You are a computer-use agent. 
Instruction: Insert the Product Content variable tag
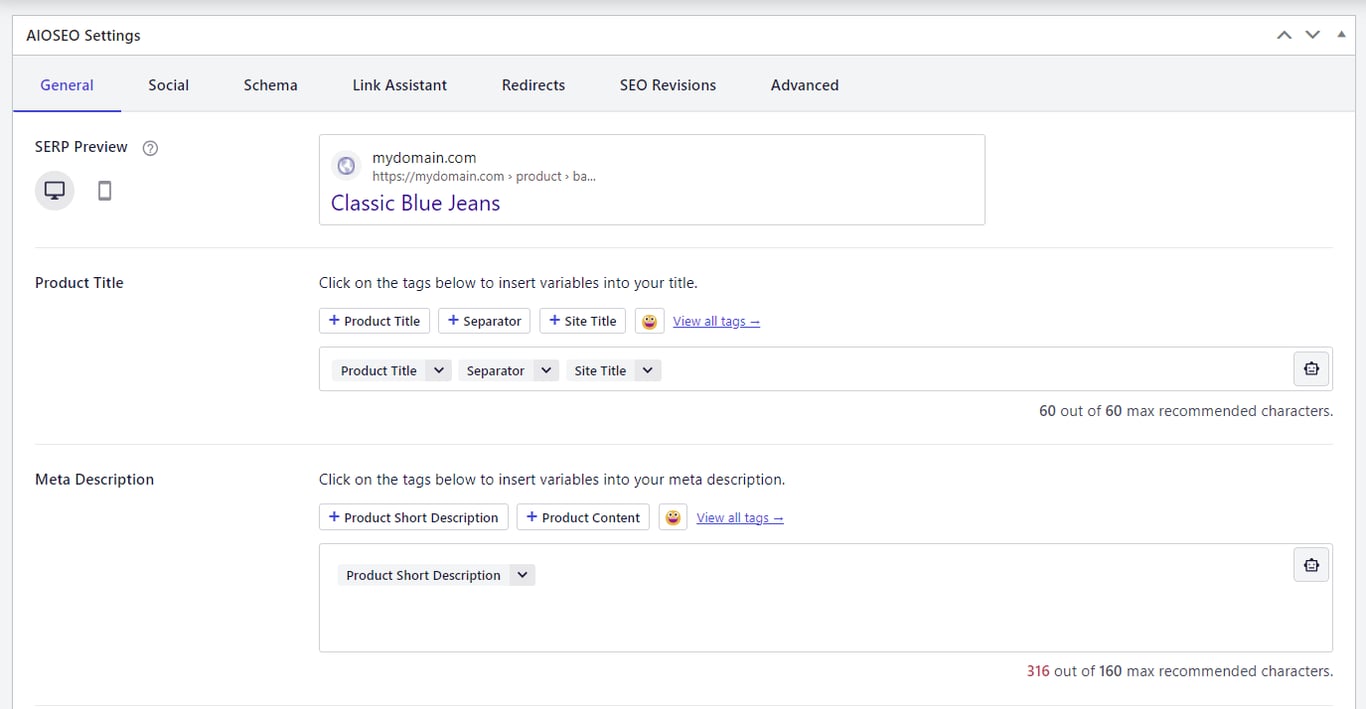(x=583, y=517)
